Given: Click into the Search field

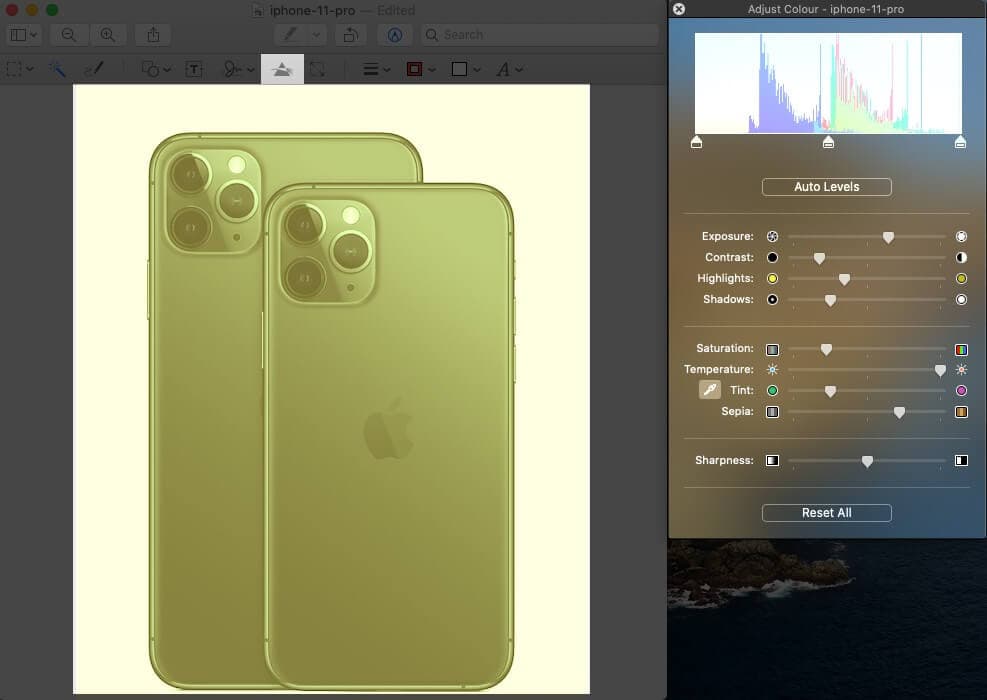Looking at the screenshot, I should (x=539, y=35).
